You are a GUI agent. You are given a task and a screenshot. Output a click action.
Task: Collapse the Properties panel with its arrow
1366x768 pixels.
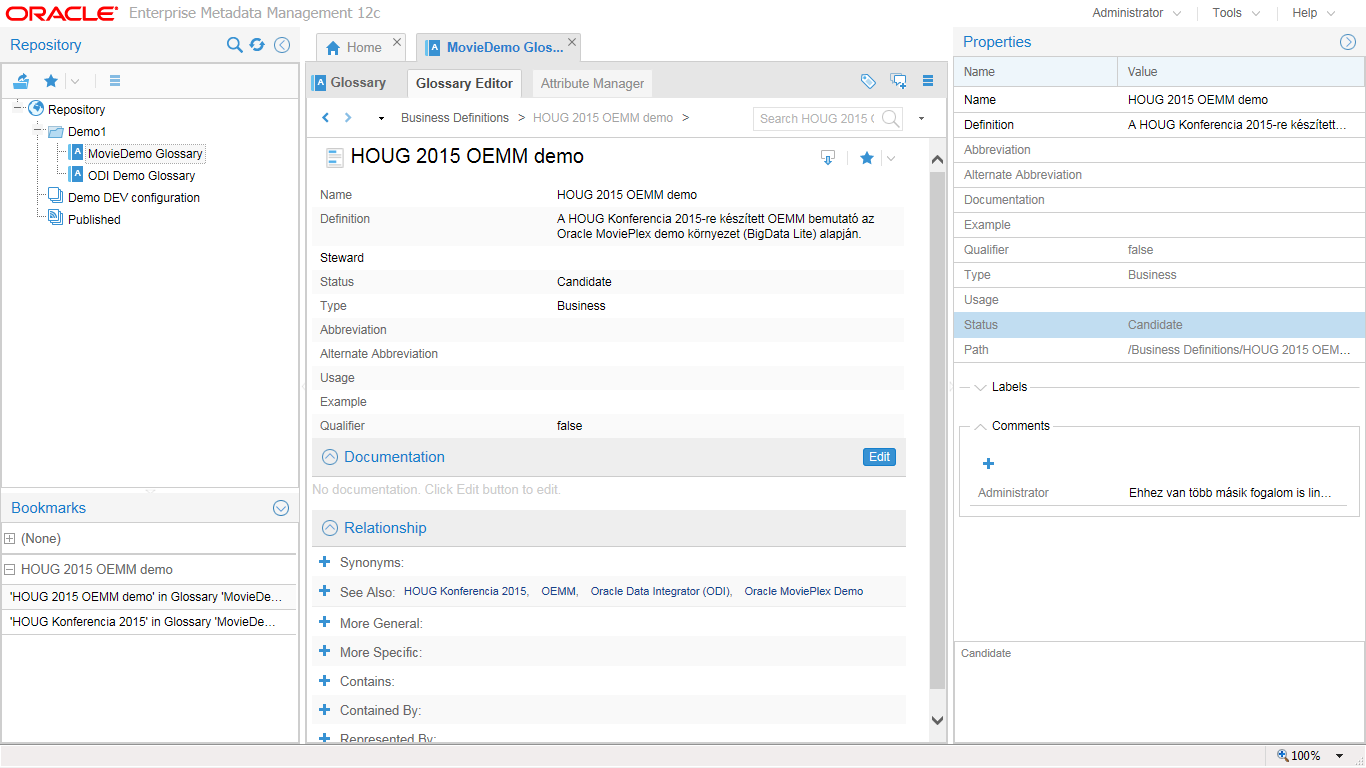click(1347, 42)
